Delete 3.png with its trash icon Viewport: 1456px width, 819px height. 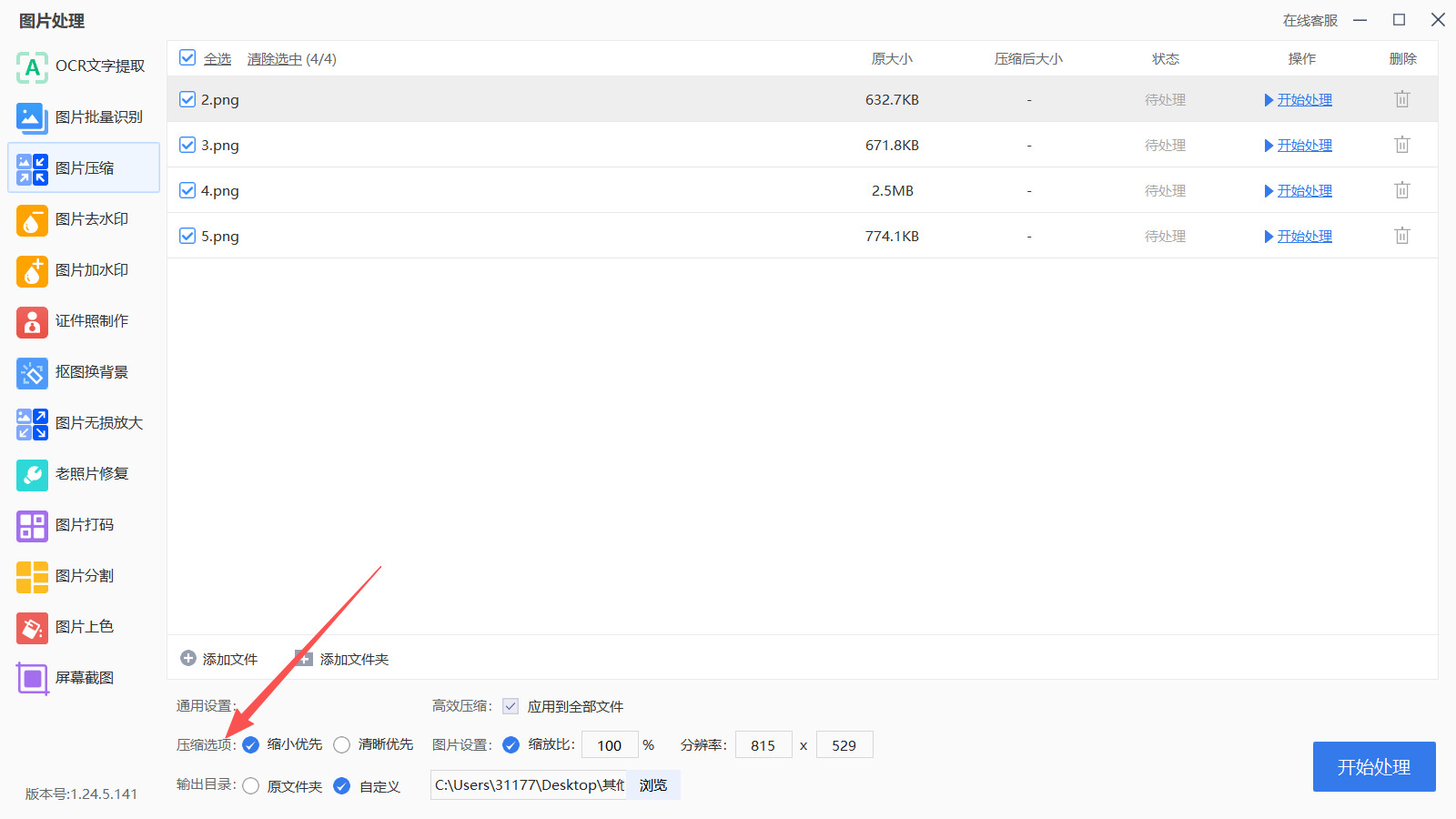coord(1402,145)
